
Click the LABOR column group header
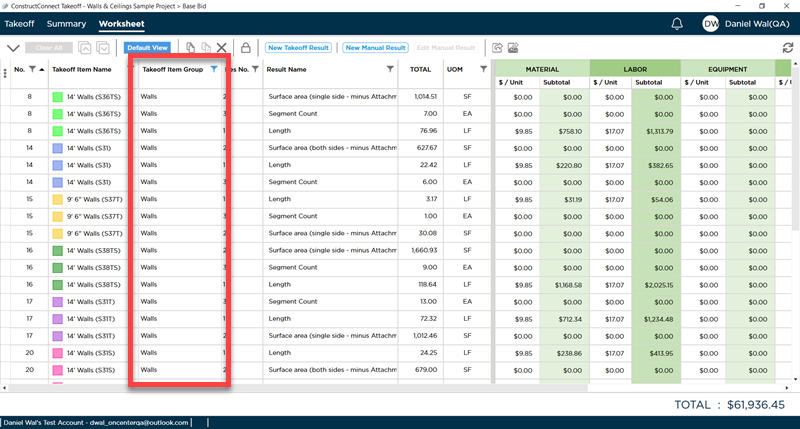pyautogui.click(x=635, y=69)
